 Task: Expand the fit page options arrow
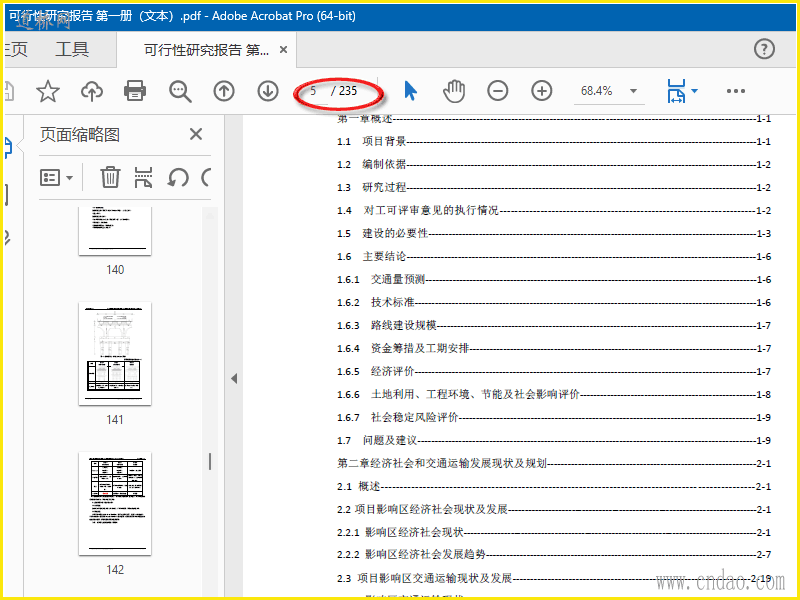point(694,91)
